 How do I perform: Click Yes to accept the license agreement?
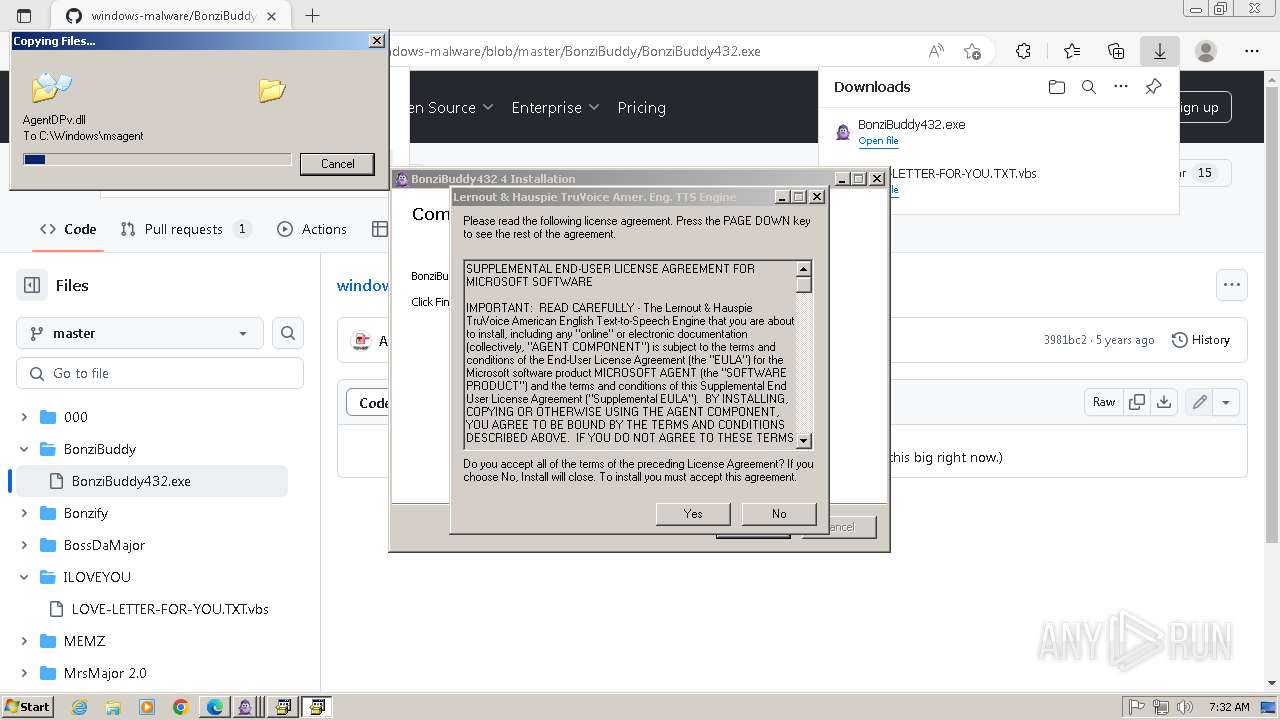(x=693, y=513)
